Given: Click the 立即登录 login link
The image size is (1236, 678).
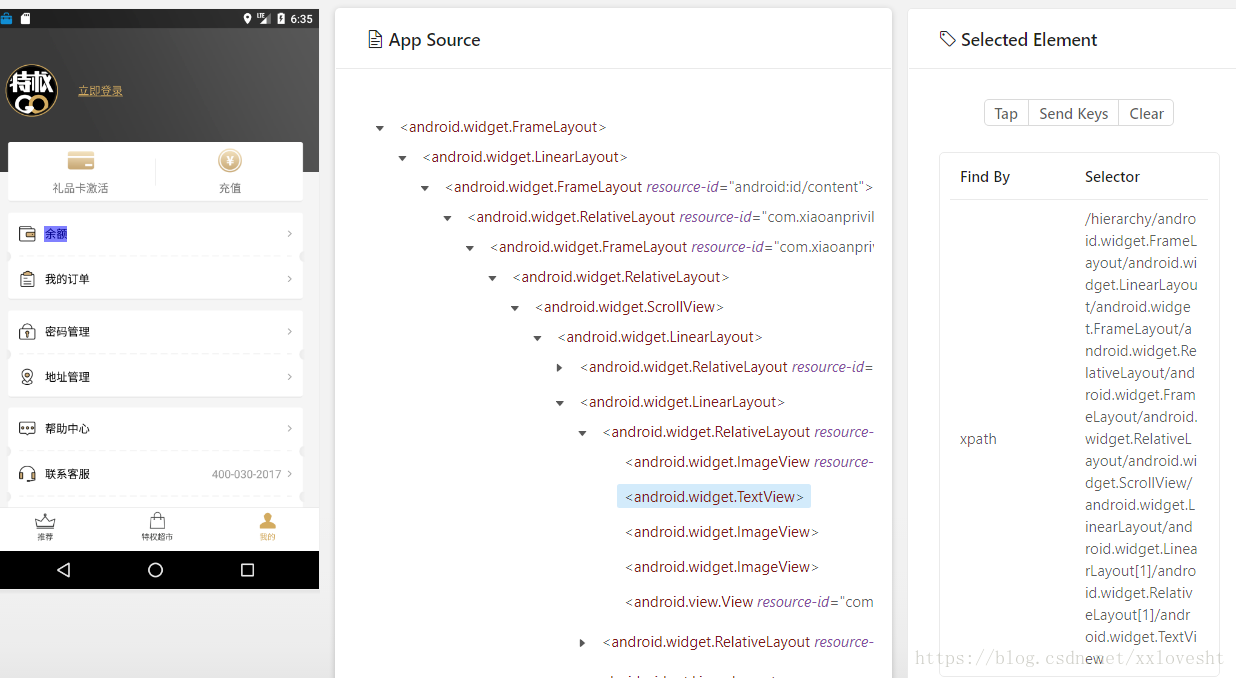Looking at the screenshot, I should coord(100,91).
